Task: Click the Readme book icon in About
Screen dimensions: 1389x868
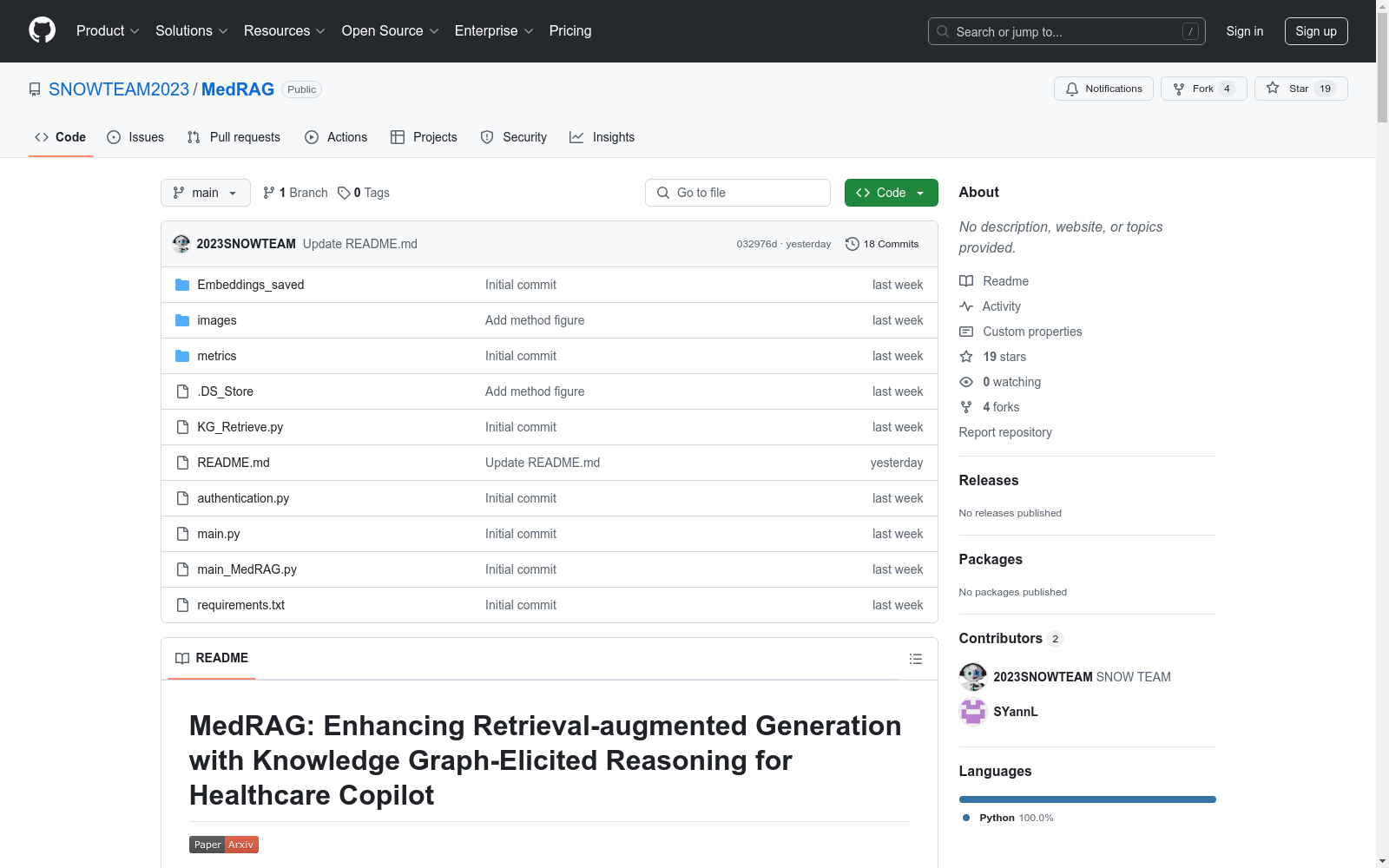Action: click(x=966, y=281)
